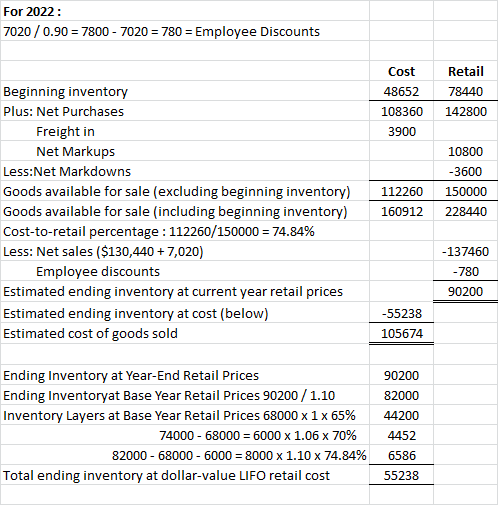Select beginning inventory cost 48652
The width and height of the screenshot is (498, 505).
(401, 92)
